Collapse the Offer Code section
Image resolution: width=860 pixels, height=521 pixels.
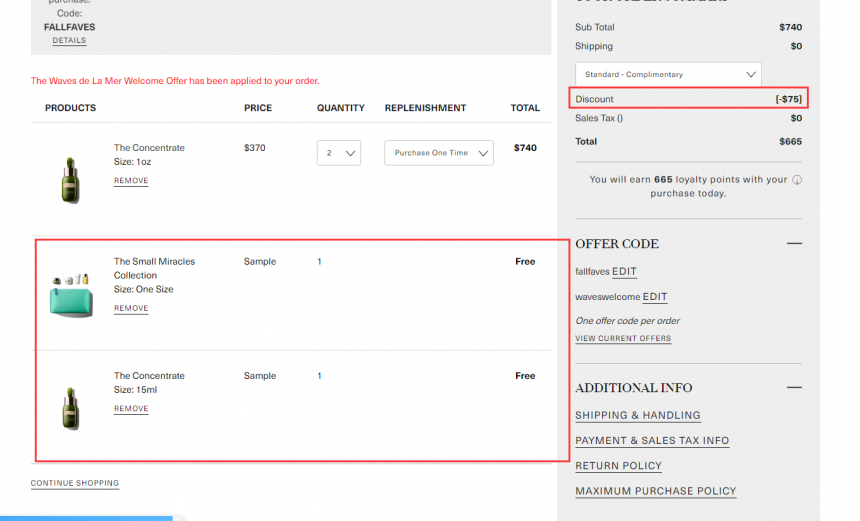coord(794,243)
